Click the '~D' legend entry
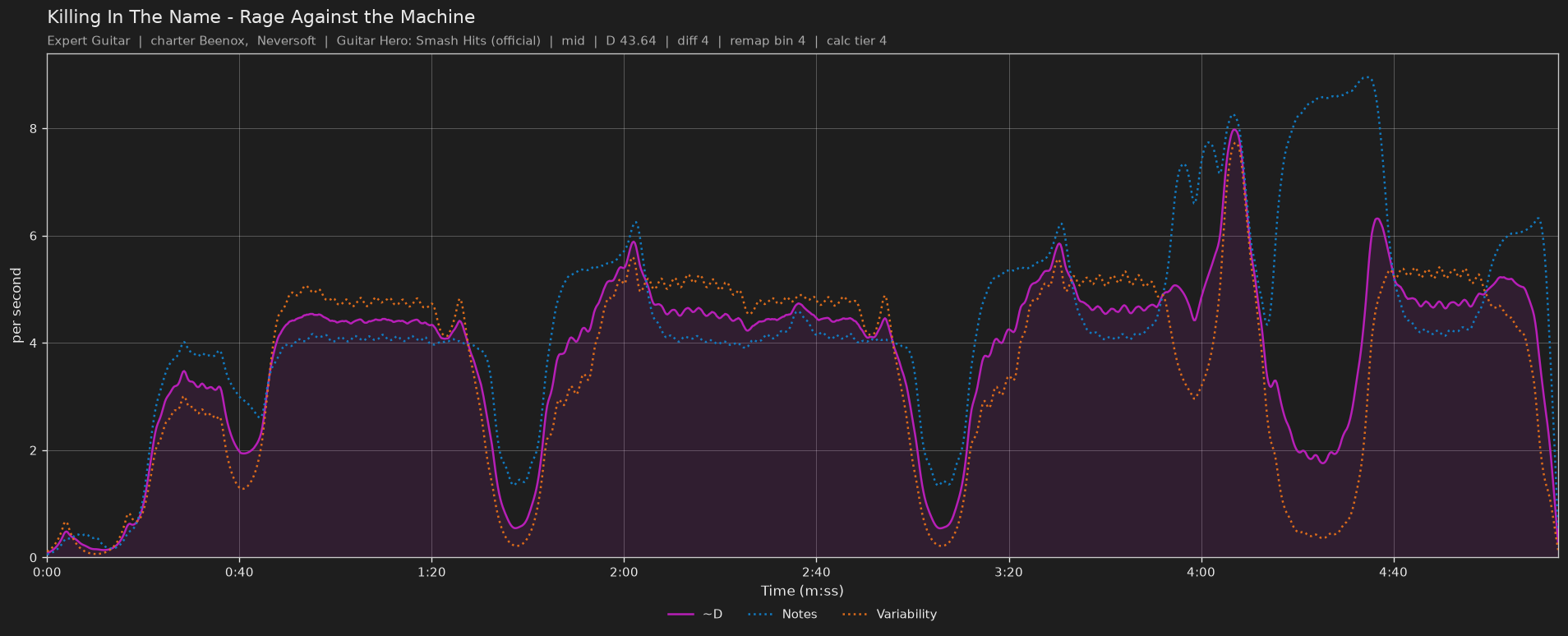The width and height of the screenshot is (1568, 636). pos(695,614)
